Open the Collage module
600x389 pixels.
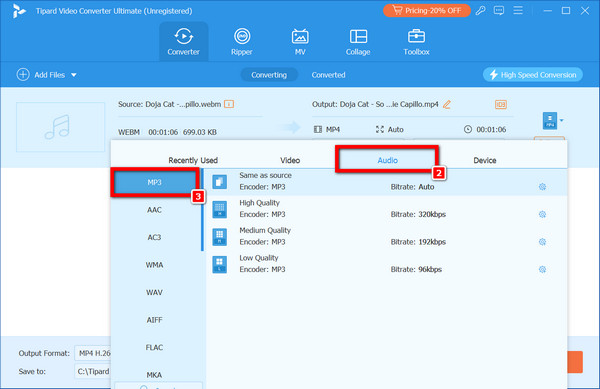pyautogui.click(x=358, y=42)
